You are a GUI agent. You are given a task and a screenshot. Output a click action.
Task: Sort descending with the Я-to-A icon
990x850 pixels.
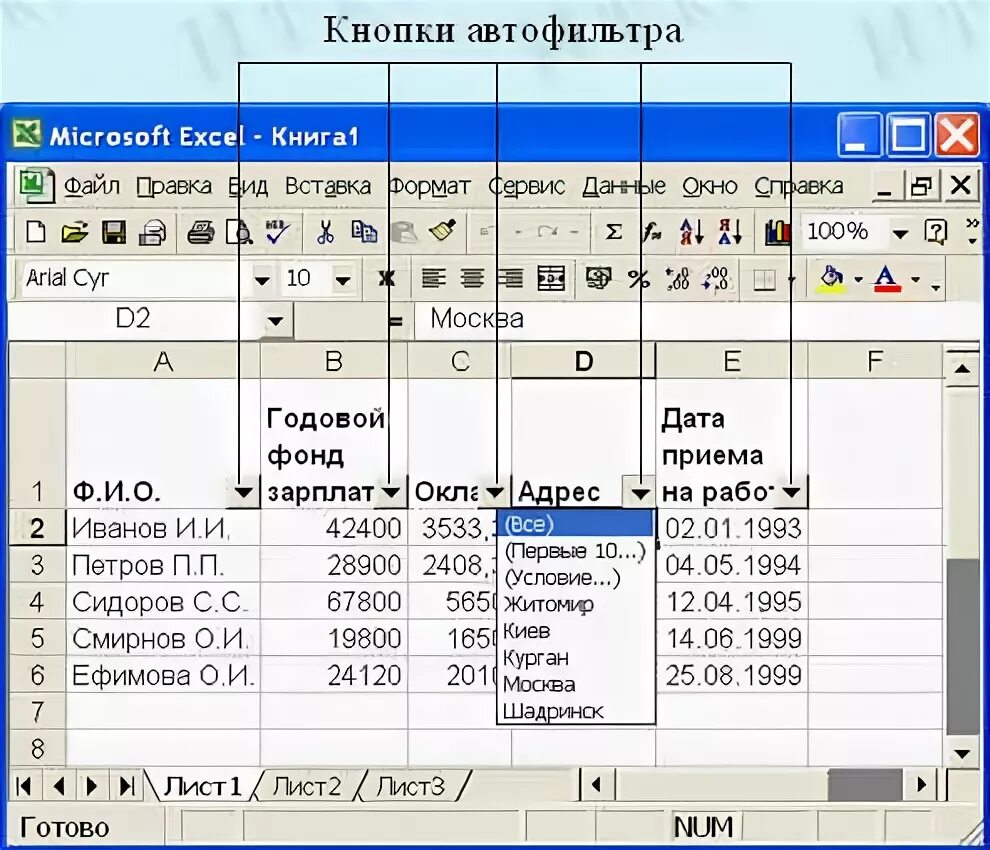(730, 232)
